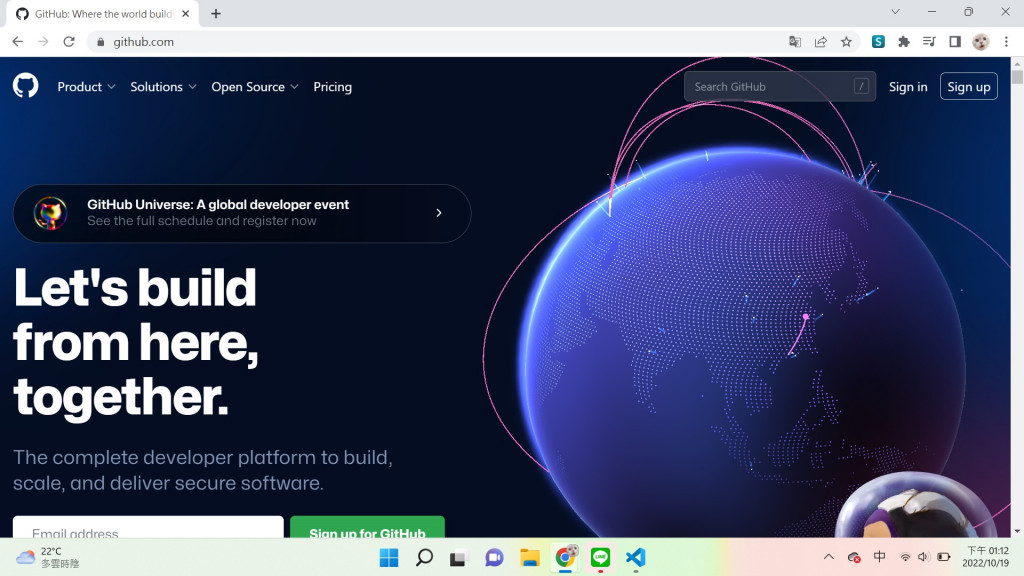Click the battery tray icon

[944, 557]
